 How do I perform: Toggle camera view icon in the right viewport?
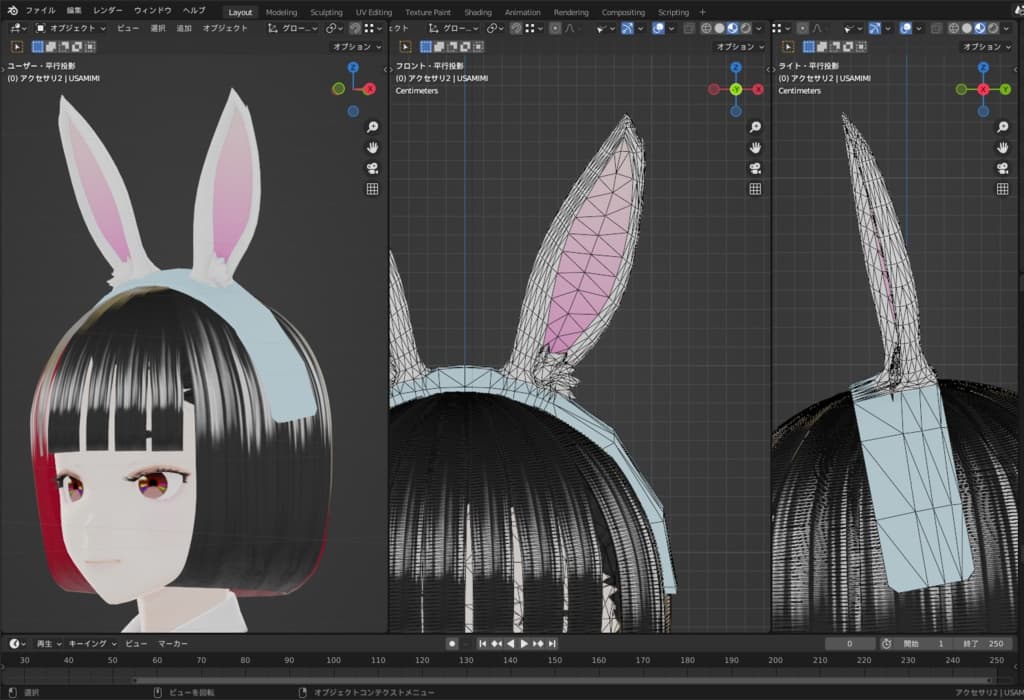coord(1002,168)
